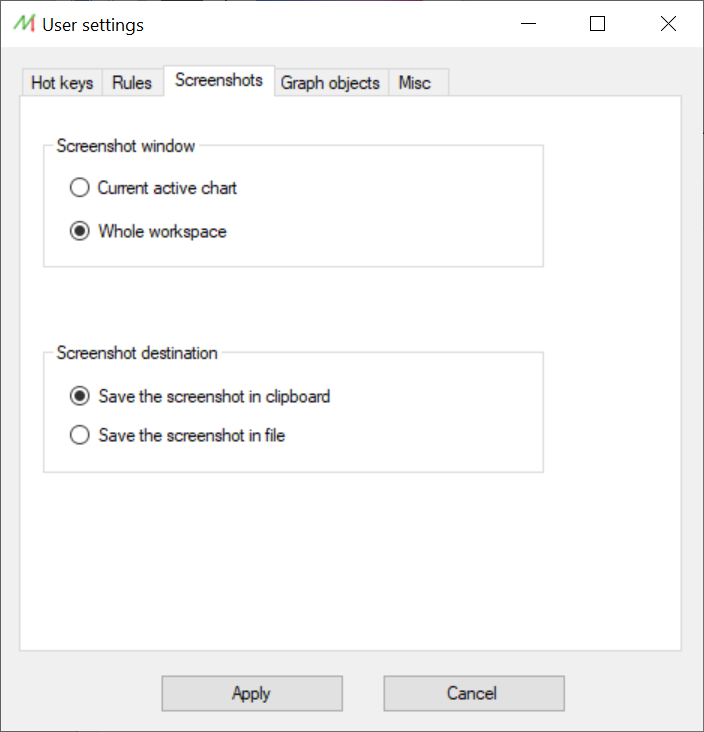
Task: Click the Screenshot destination group heading
Action: click(137, 353)
